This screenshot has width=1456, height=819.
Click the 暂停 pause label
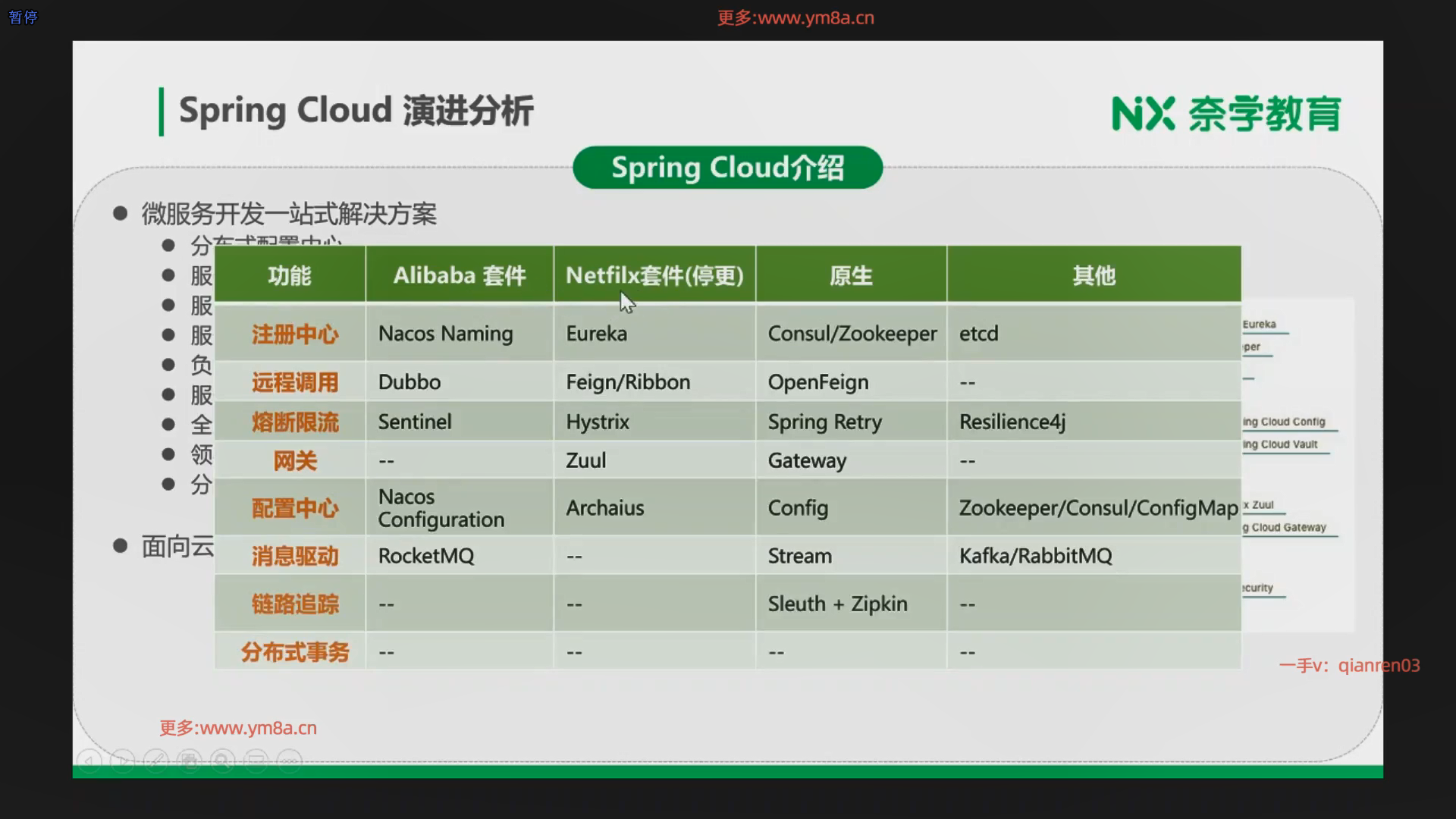coord(23,17)
